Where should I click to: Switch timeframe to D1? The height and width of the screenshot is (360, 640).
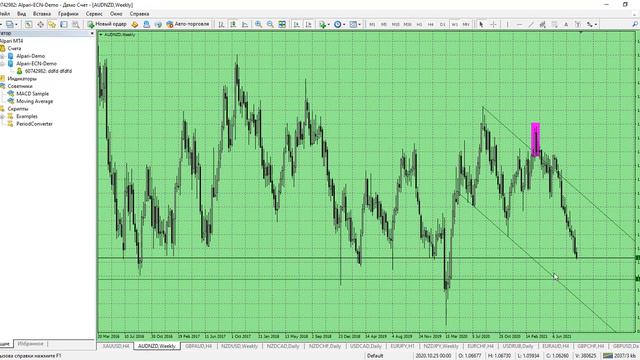tap(442, 24)
